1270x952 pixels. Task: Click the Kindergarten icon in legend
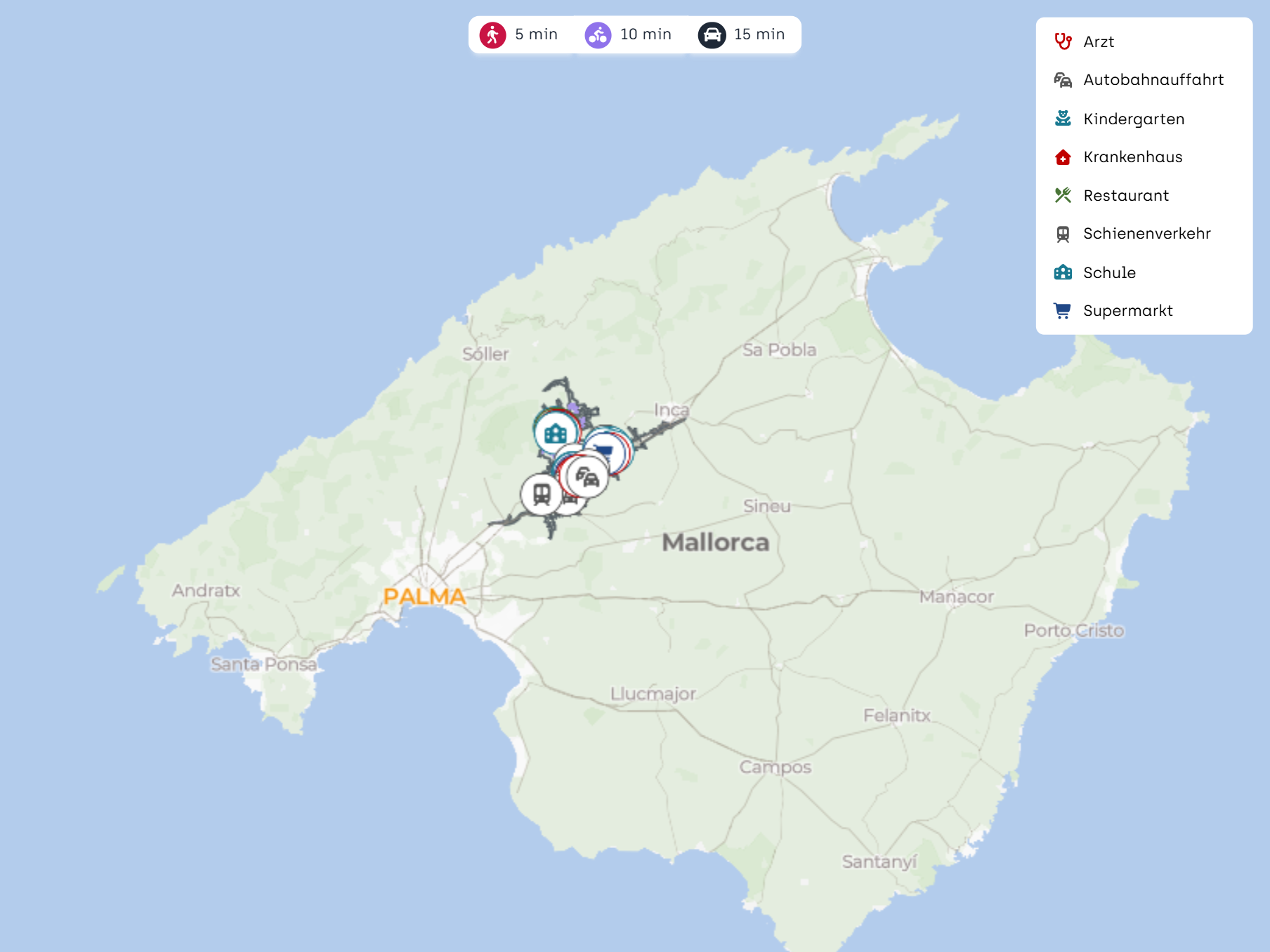[x=1063, y=119]
